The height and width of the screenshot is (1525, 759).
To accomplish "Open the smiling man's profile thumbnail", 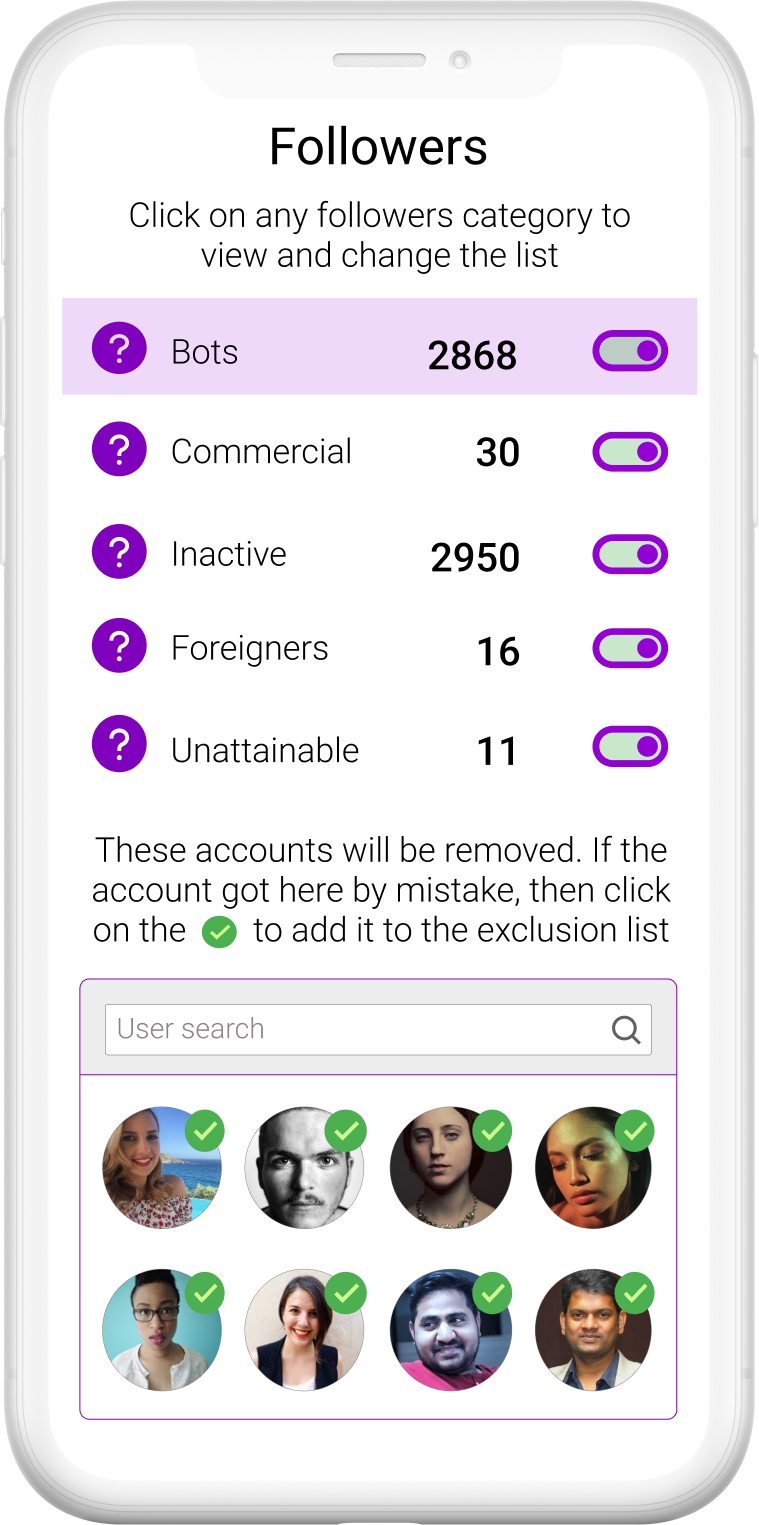I will click(x=451, y=1330).
